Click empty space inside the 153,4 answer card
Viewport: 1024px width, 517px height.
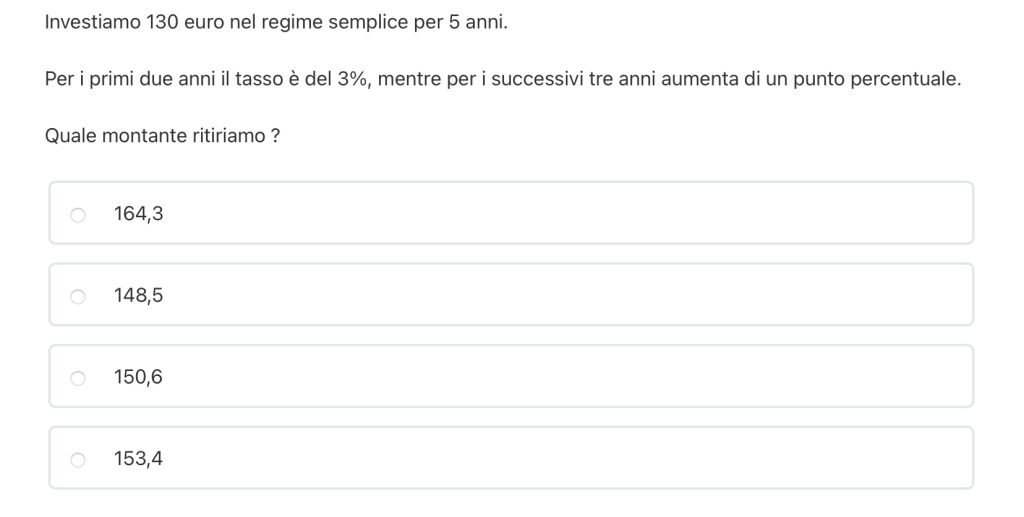tap(560, 459)
